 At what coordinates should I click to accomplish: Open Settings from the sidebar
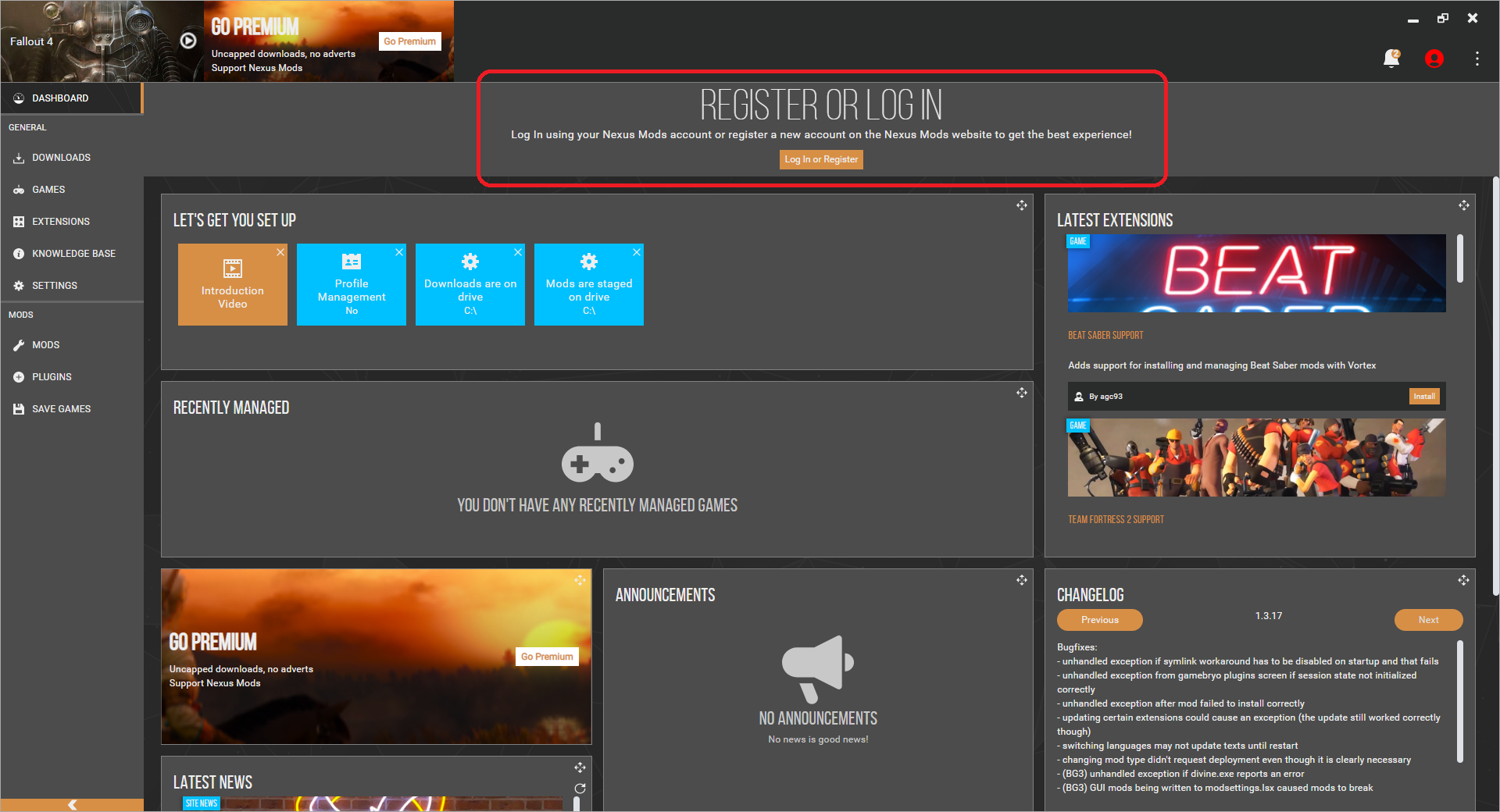coord(71,286)
